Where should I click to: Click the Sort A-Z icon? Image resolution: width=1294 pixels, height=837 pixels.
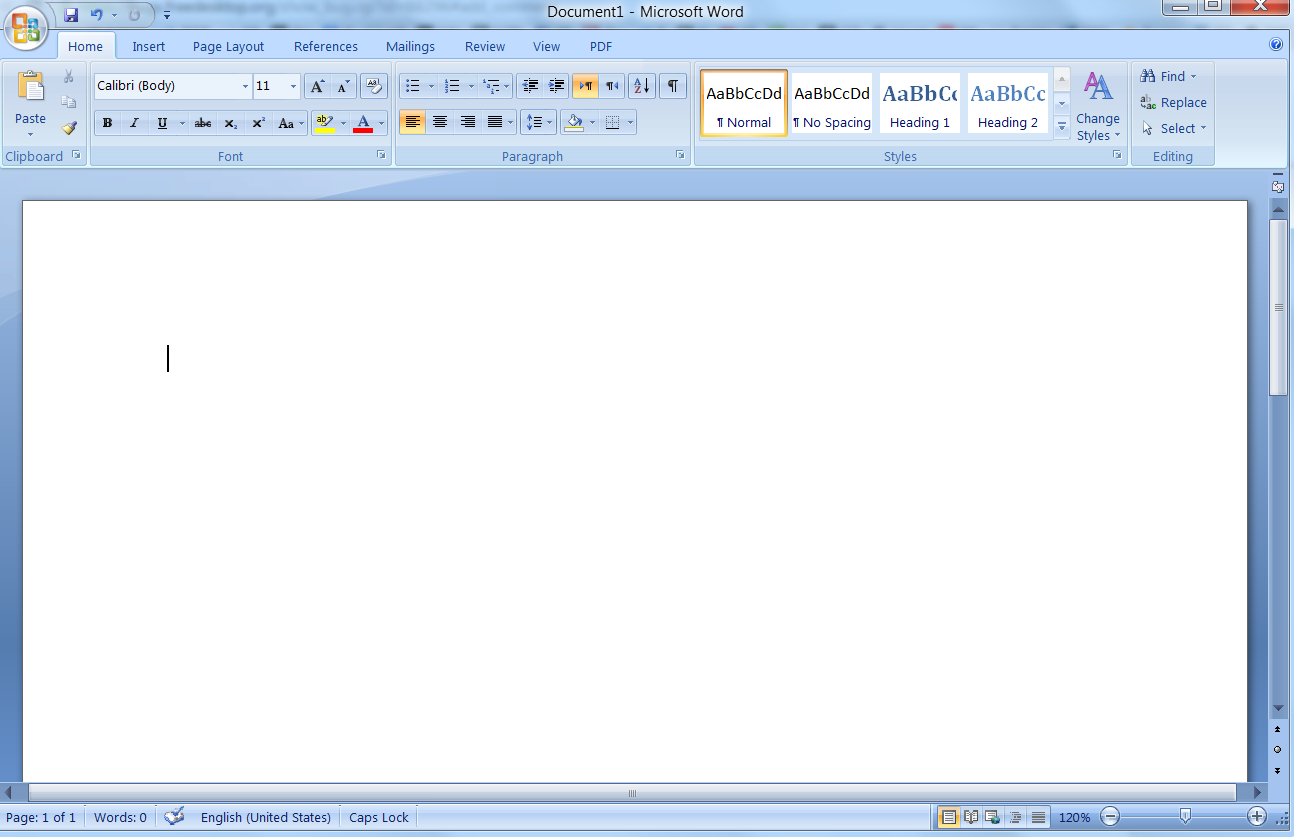pyautogui.click(x=641, y=86)
